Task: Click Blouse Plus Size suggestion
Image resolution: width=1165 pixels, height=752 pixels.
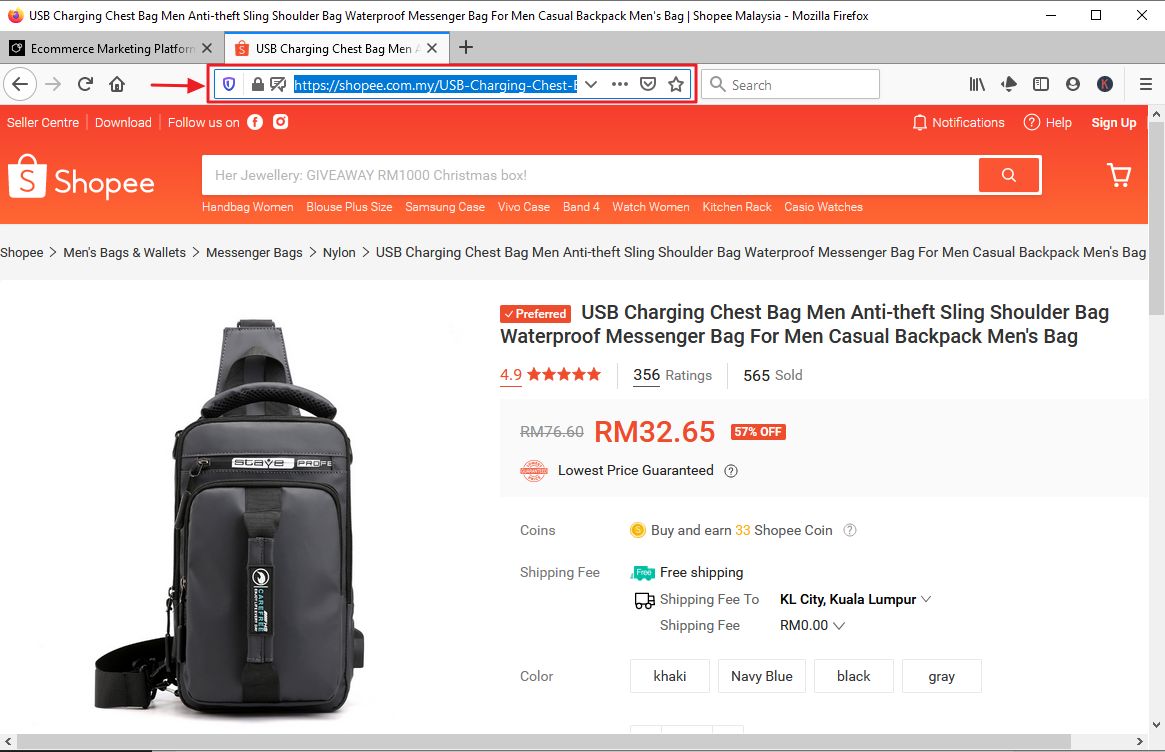Action: pos(349,207)
